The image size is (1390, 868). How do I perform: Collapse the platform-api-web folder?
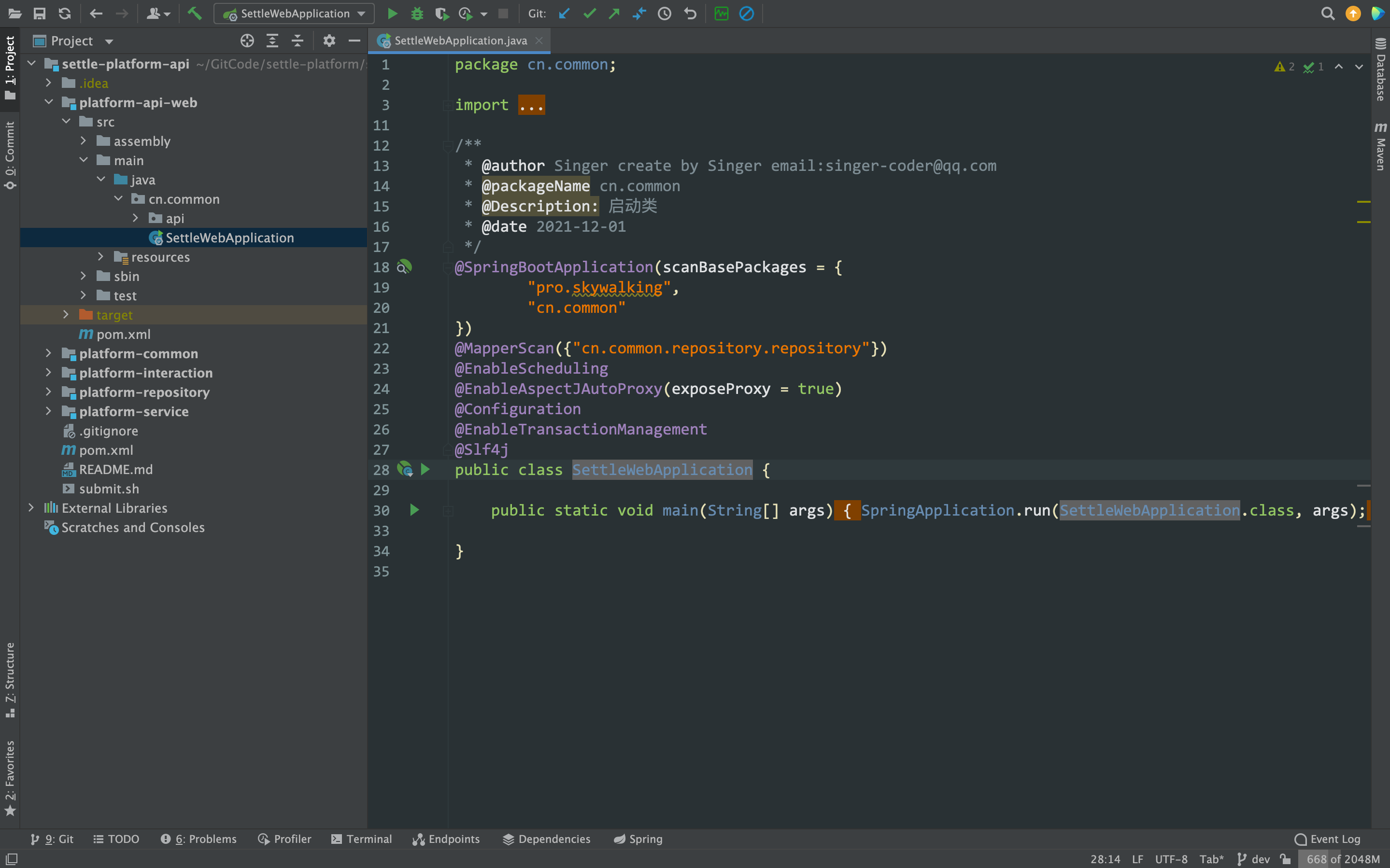point(49,102)
